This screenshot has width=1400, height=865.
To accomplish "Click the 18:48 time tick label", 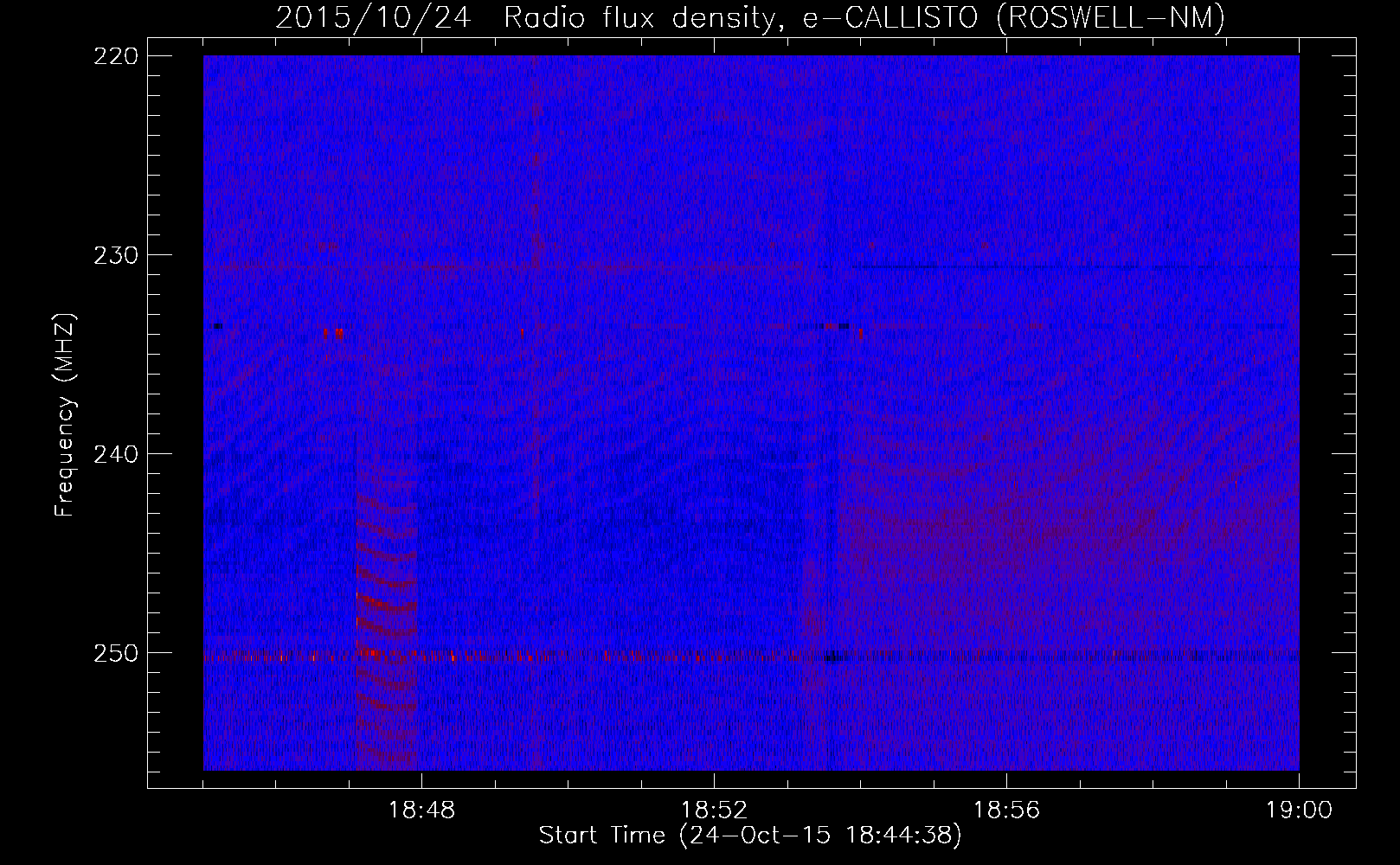I will click(x=421, y=811).
